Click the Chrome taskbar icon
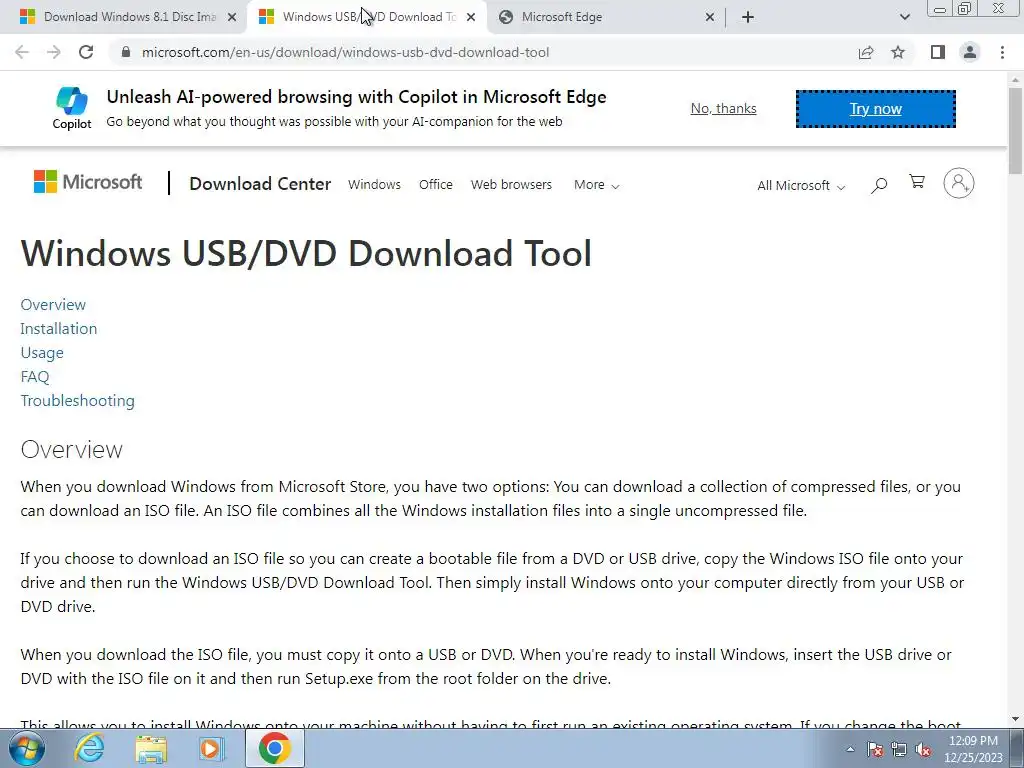The image size is (1024, 768). click(x=274, y=748)
